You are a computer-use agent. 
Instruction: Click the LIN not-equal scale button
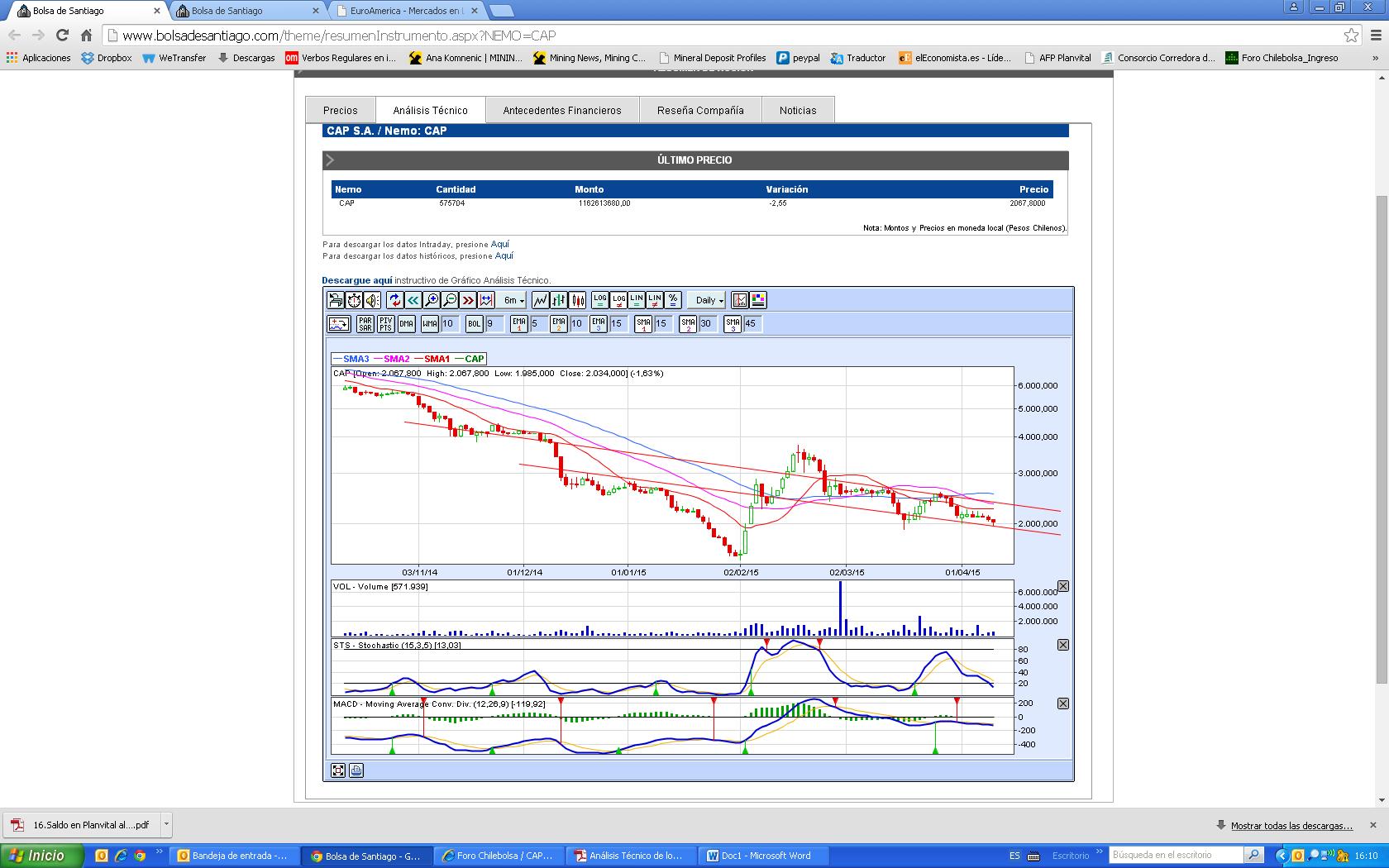point(655,300)
